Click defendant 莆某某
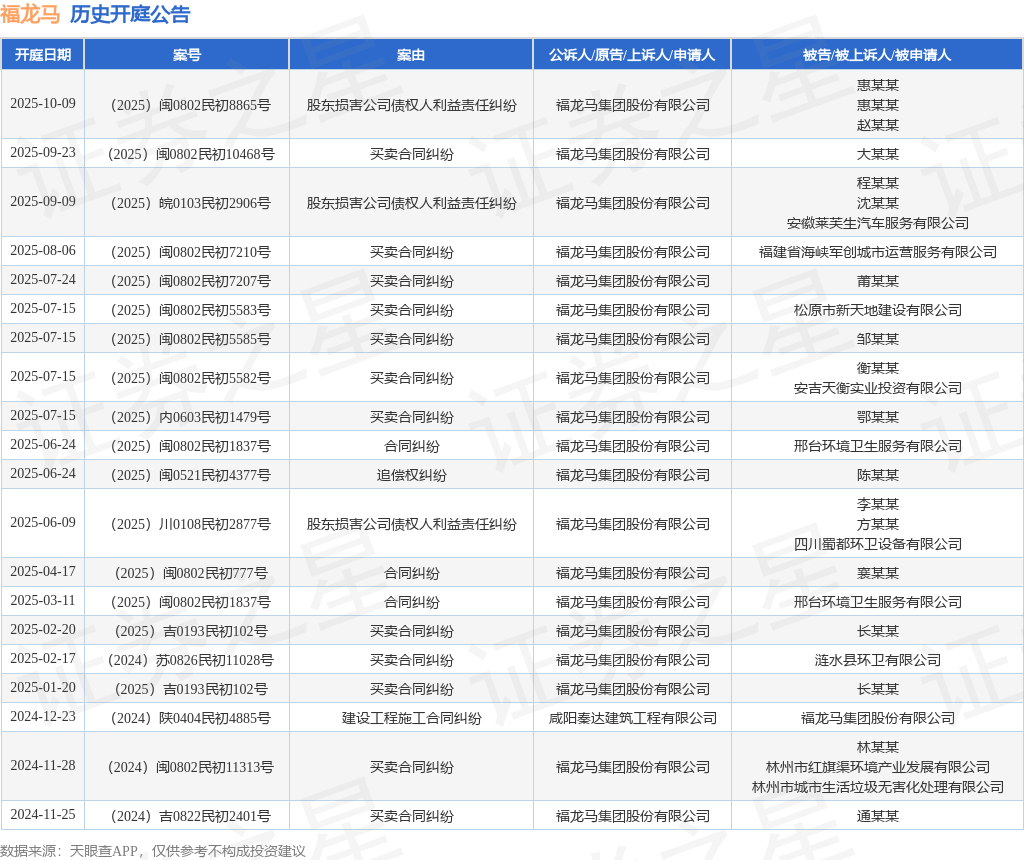The image size is (1024, 860). pos(878,281)
